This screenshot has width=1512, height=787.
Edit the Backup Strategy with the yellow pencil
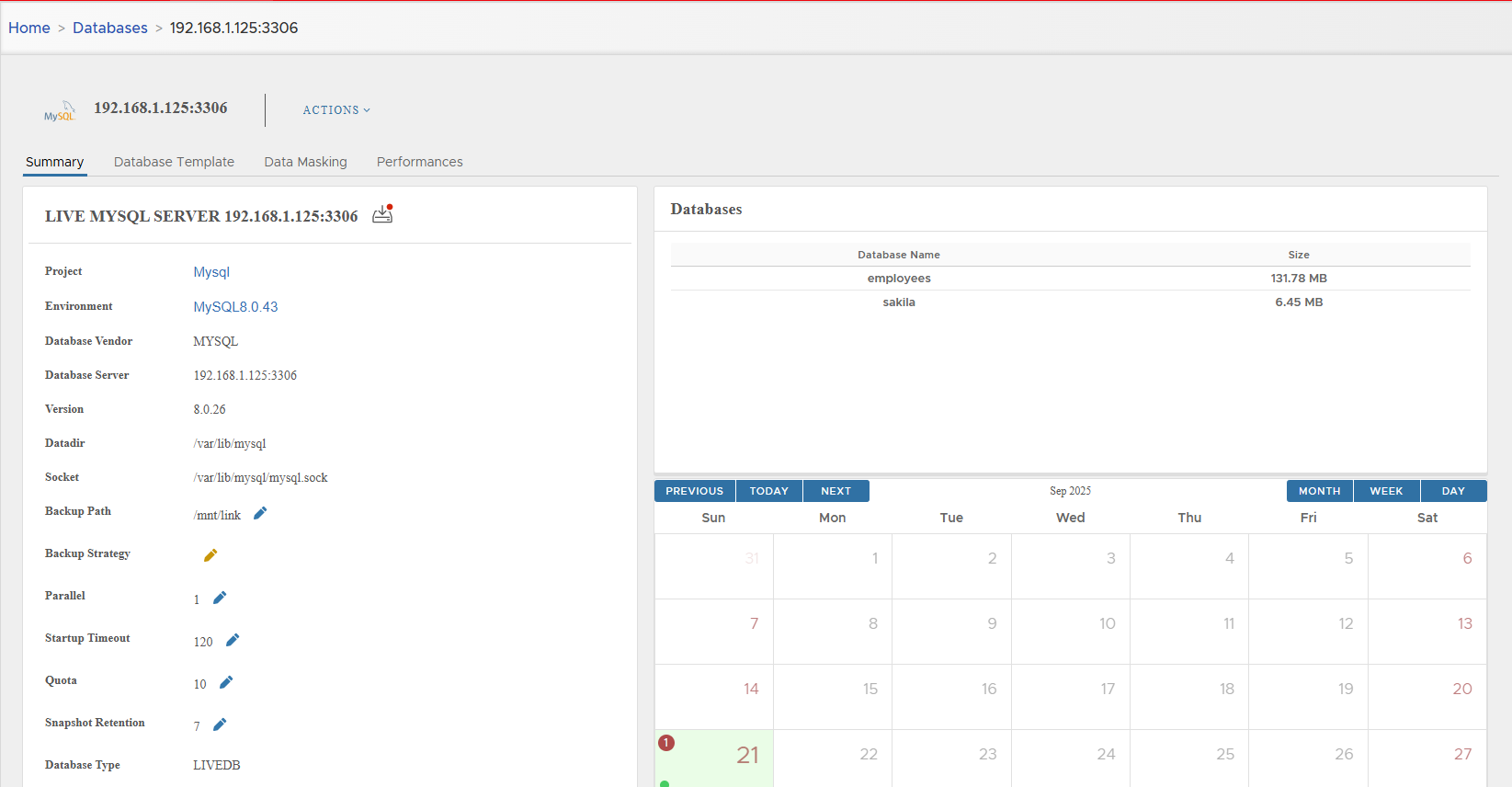click(x=210, y=555)
